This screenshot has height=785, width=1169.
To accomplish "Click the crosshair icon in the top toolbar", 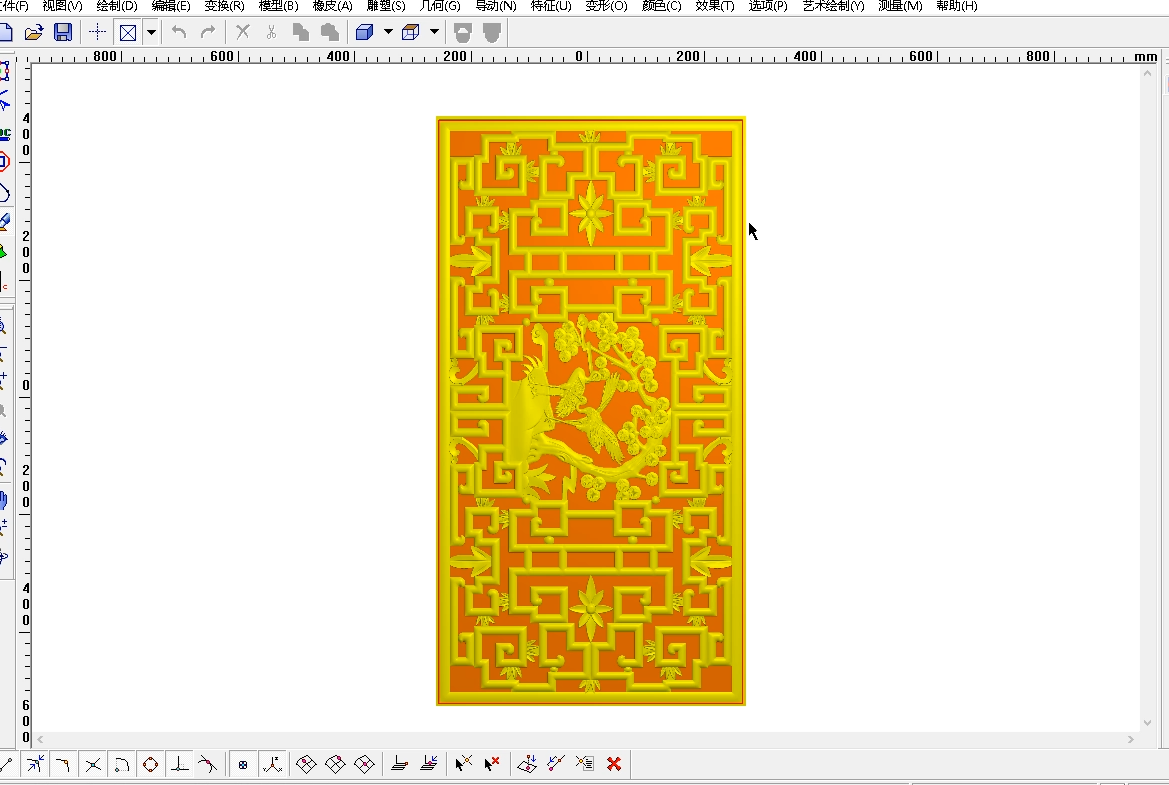I will click(x=97, y=32).
